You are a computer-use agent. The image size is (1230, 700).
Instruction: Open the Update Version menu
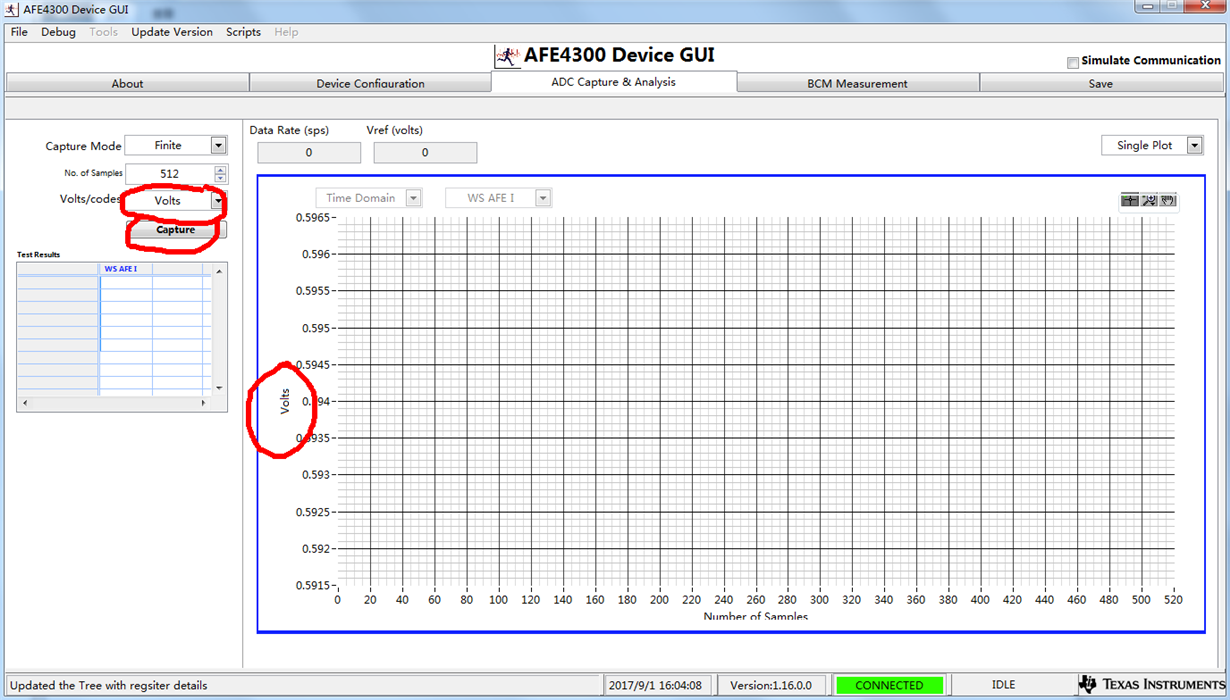172,32
